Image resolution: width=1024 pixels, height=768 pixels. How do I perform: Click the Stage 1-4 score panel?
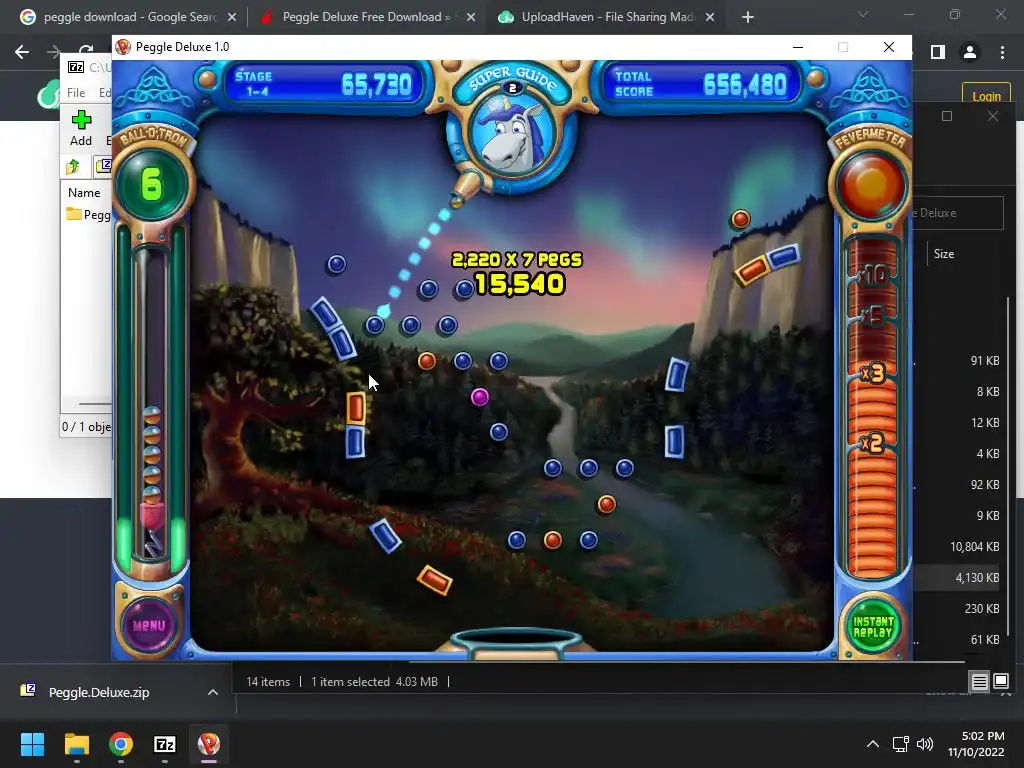click(x=323, y=84)
